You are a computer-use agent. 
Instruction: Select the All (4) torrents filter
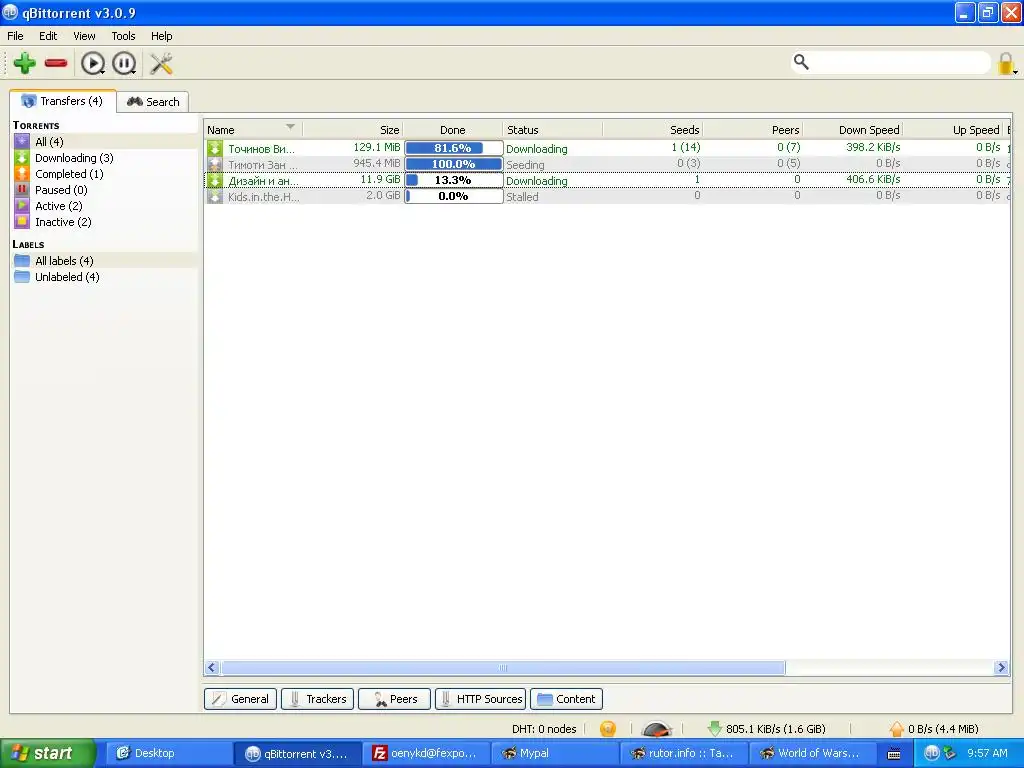click(x=104, y=142)
